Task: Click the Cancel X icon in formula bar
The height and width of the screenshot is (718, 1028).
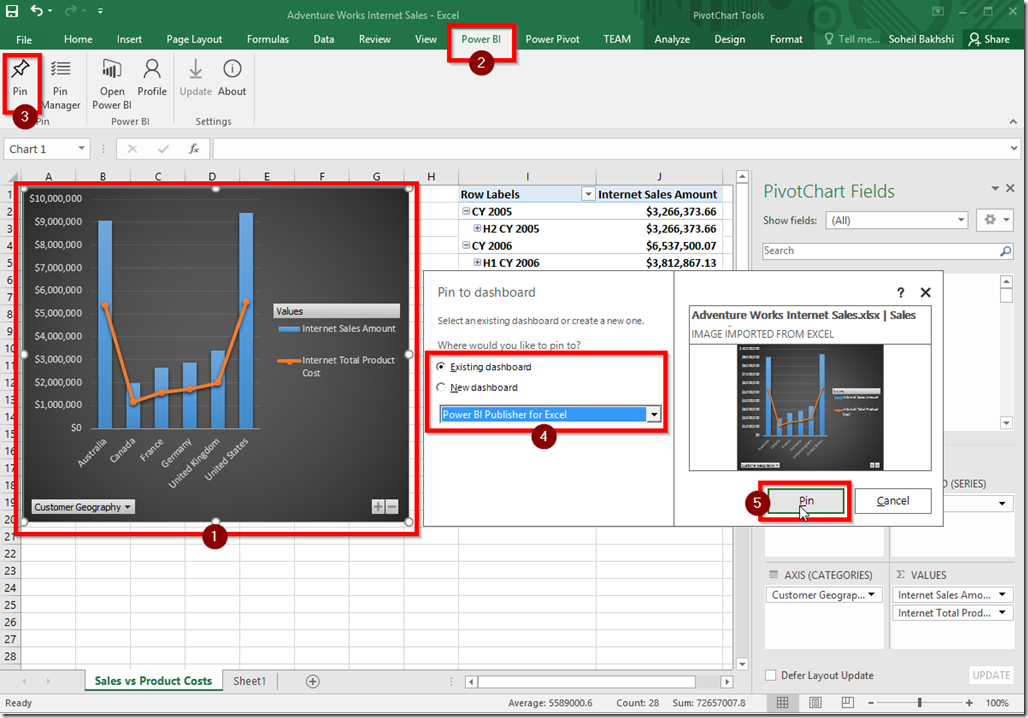Action: point(132,149)
